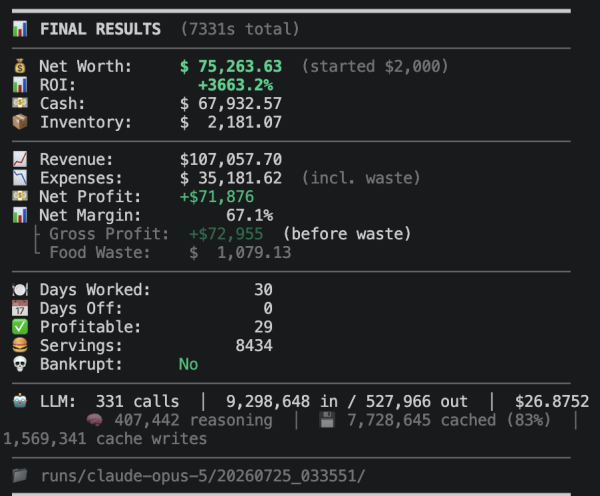Click the folder icon beside the runs path

[x=20, y=476]
